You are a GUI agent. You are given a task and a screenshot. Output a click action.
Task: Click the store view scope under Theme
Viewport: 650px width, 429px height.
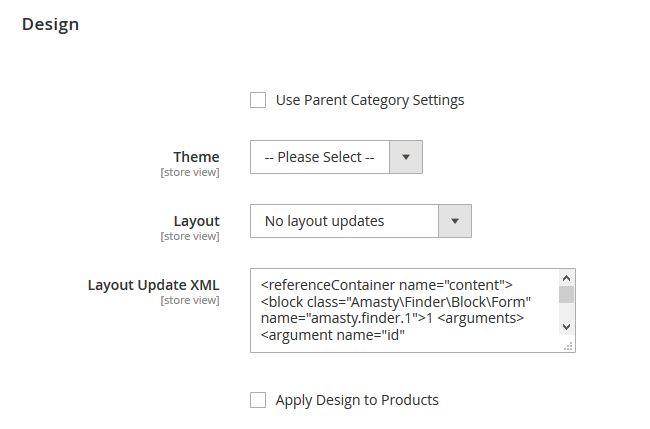(189, 173)
